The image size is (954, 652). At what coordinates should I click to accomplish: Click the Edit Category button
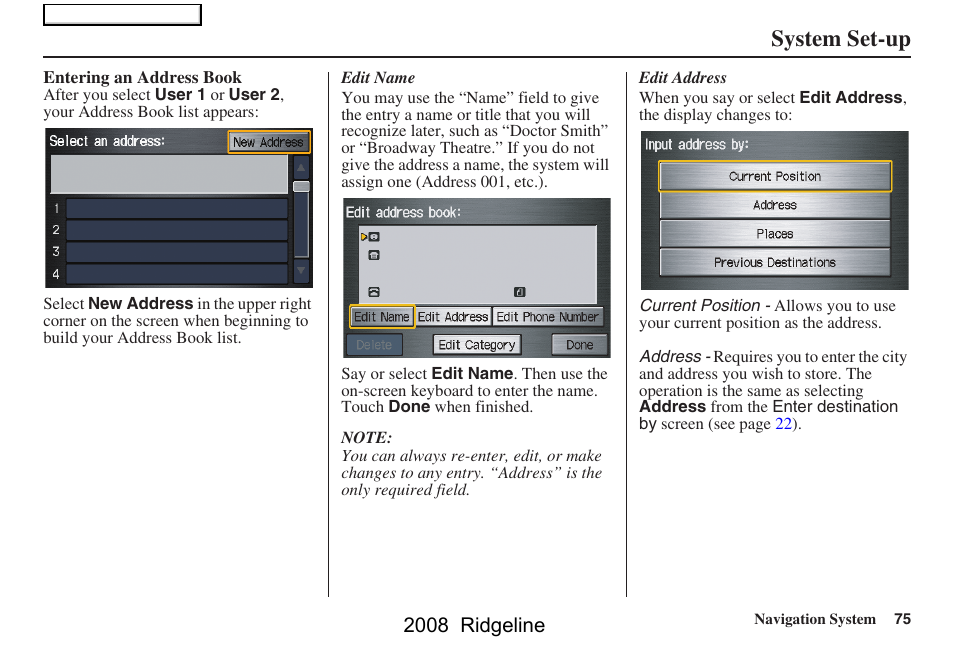click(x=477, y=345)
